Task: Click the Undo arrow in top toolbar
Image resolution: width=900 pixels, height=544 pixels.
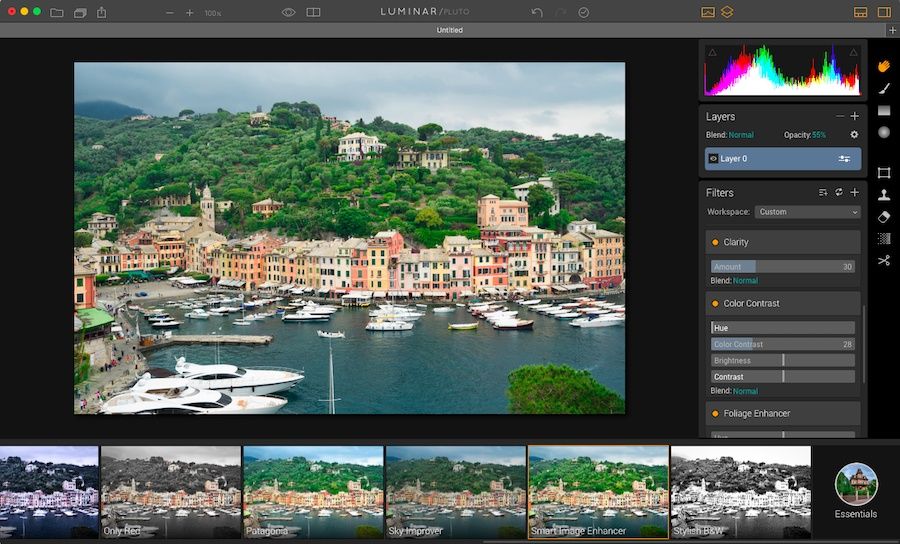Action: pos(537,12)
